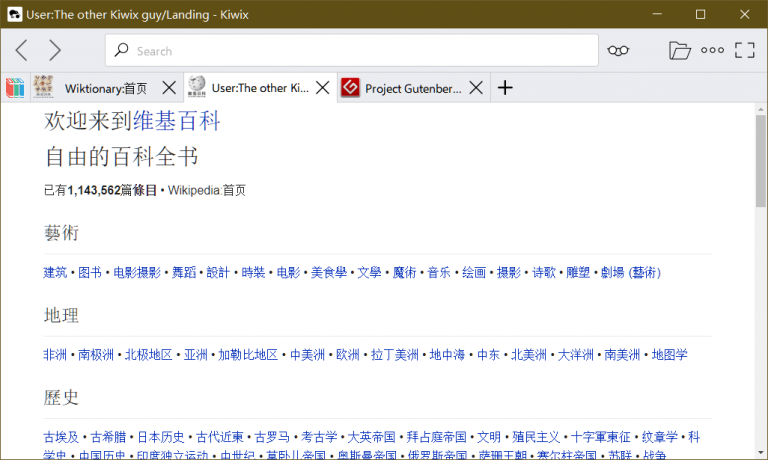768x460 pixels.
Task: Open the 古埃及 link under 歷史
Action: (61, 437)
